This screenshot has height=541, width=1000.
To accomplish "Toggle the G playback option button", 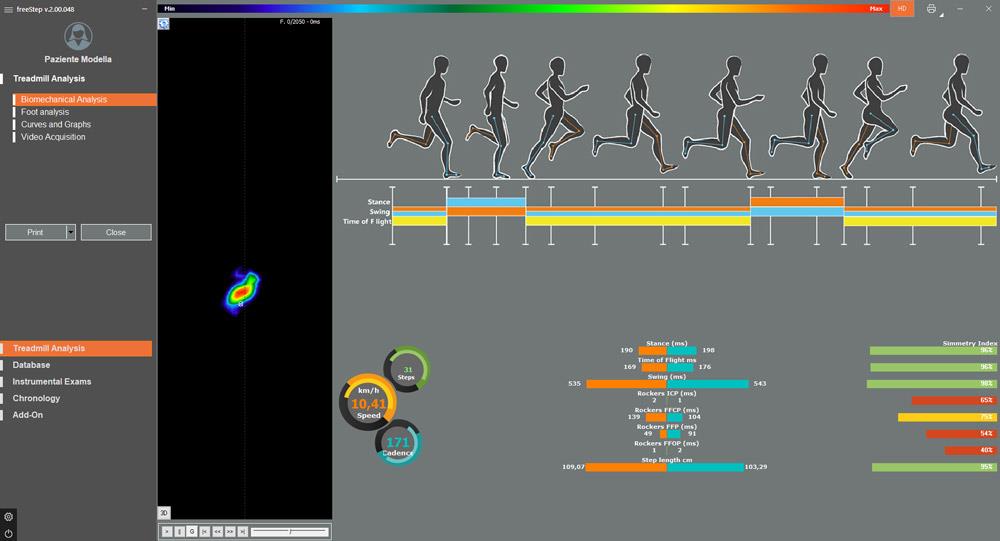I will 192,532.
